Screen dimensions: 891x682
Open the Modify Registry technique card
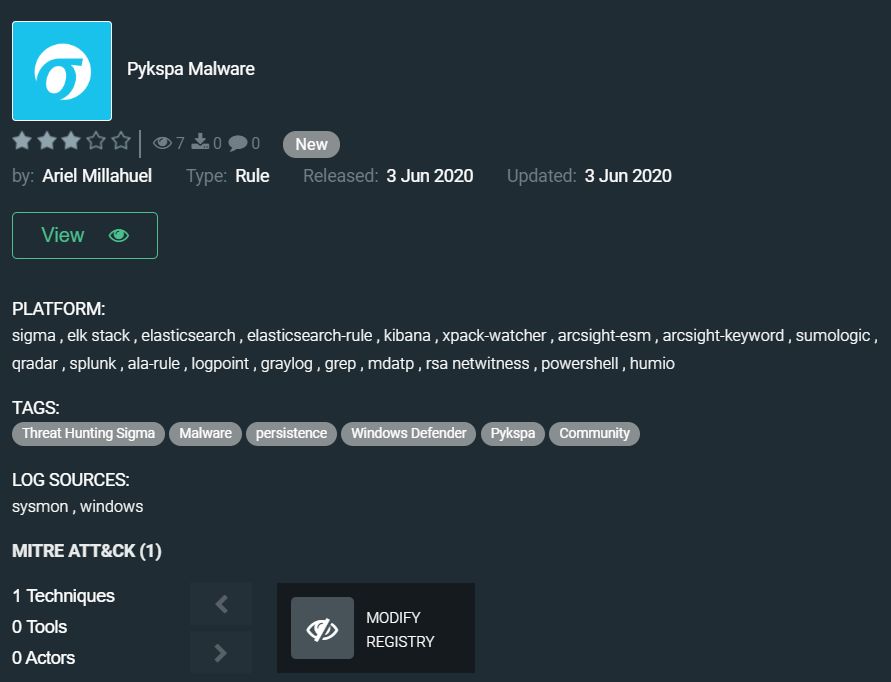click(x=376, y=628)
